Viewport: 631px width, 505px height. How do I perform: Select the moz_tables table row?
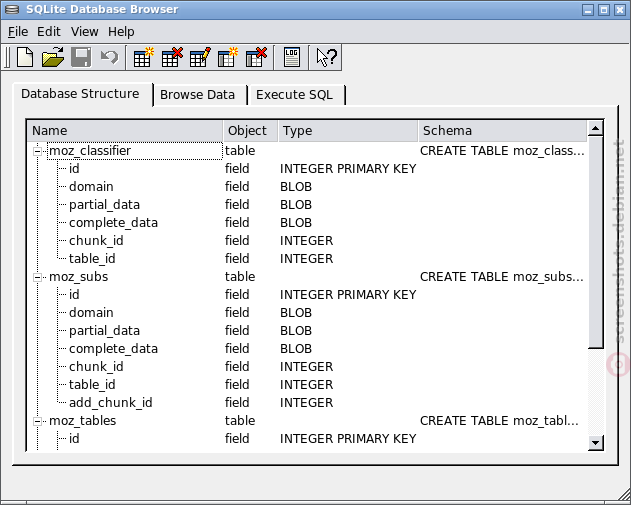pos(307,420)
